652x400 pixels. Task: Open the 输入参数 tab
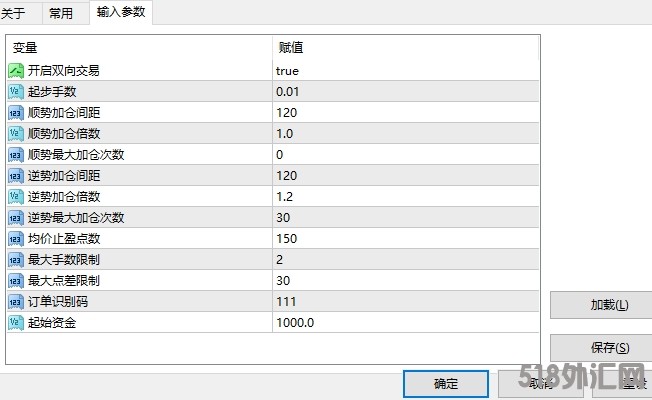(x=120, y=12)
